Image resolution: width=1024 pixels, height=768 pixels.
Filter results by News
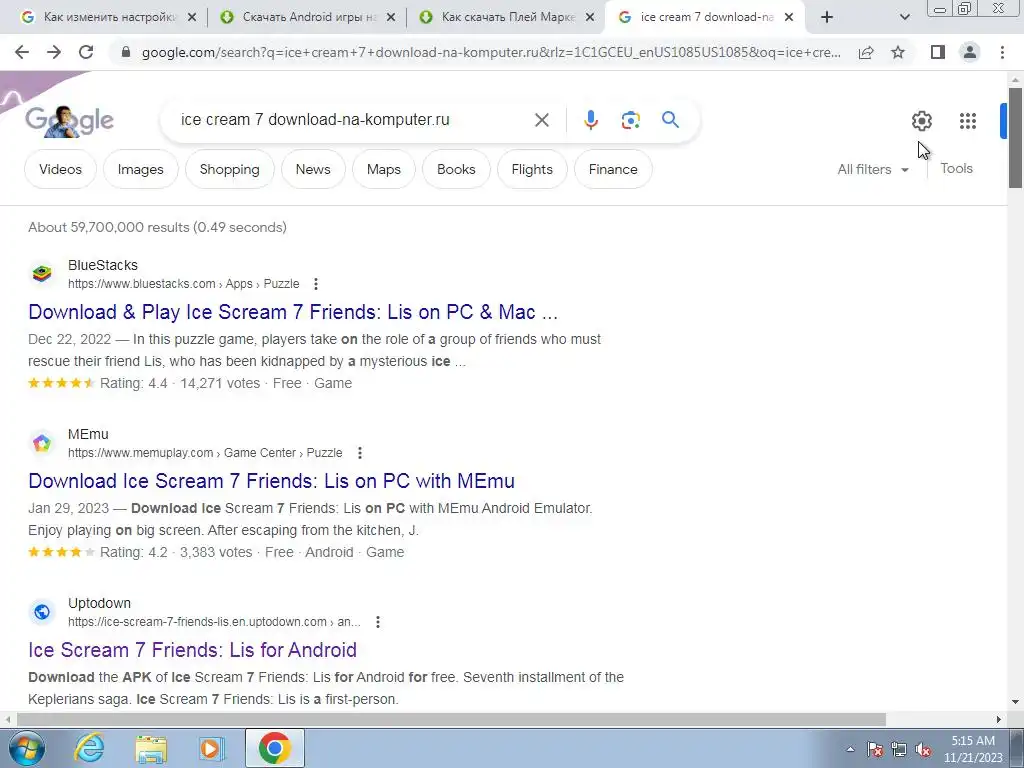tap(313, 169)
